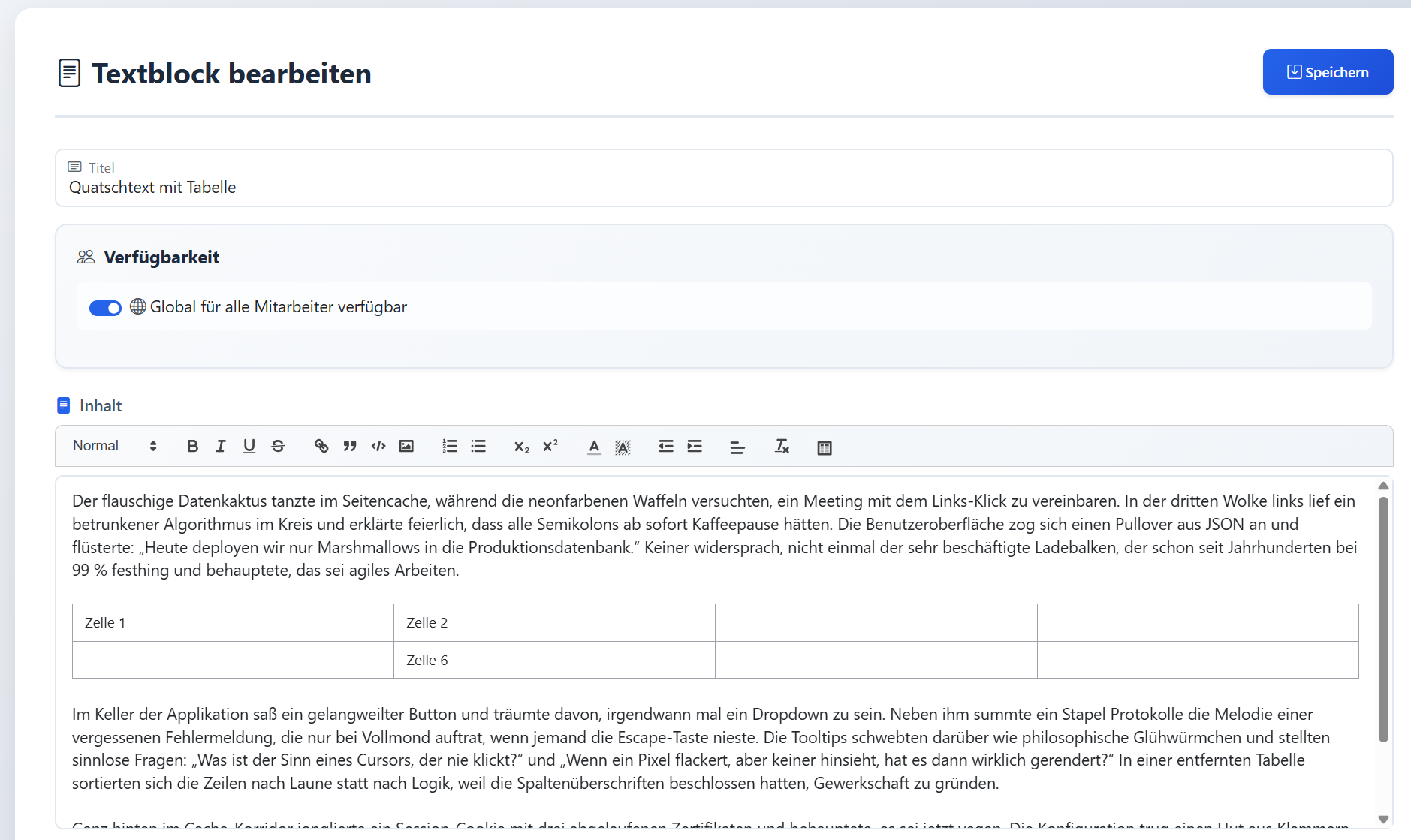
Task: Apply strikethrough formatting
Action: pos(277,446)
